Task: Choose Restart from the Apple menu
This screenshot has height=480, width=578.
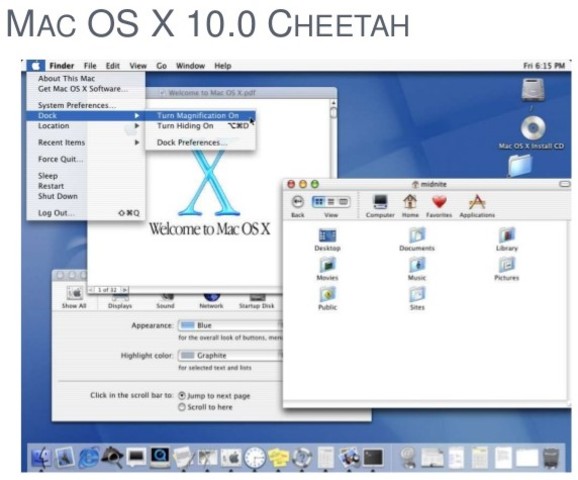Action: (86, 186)
